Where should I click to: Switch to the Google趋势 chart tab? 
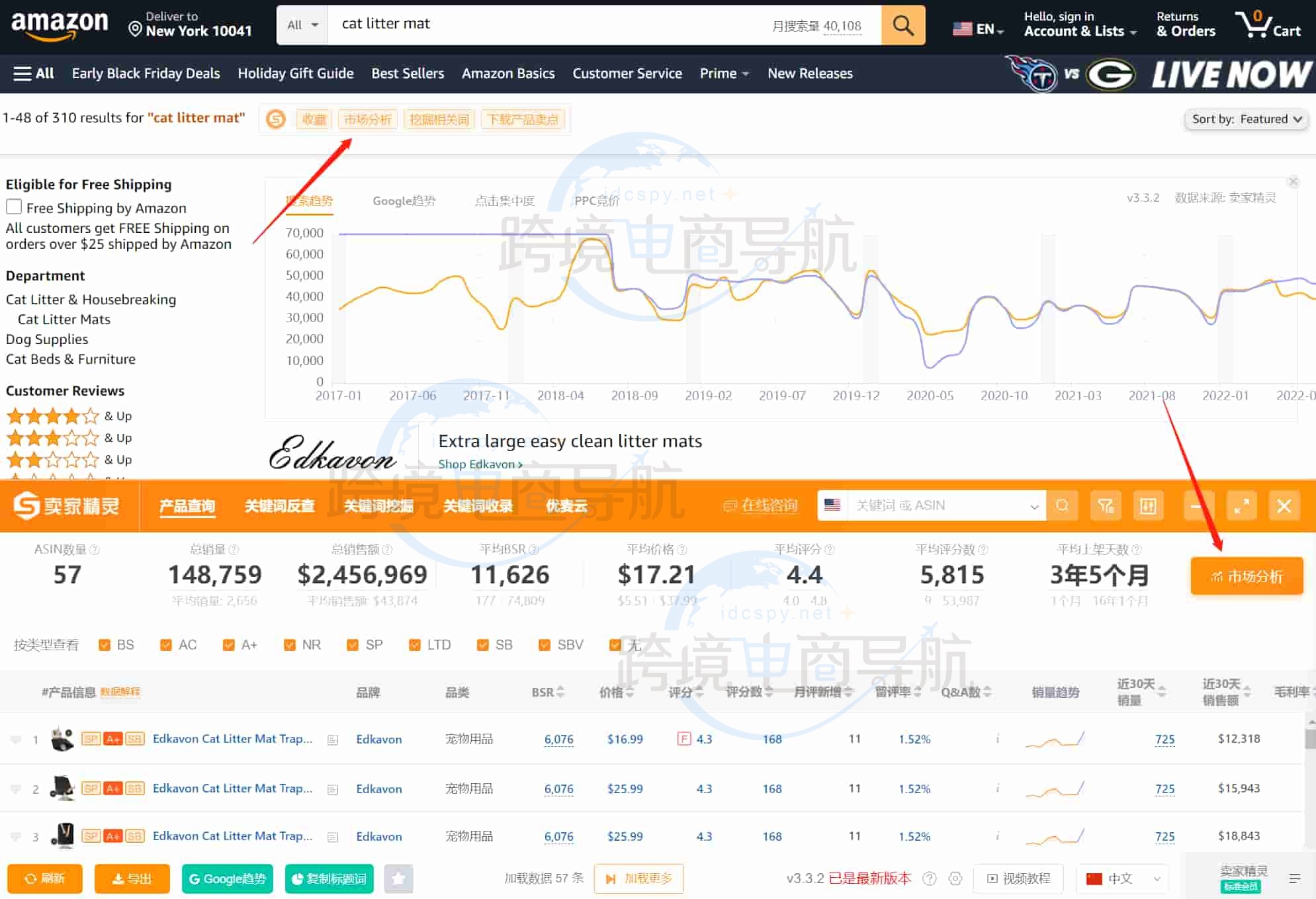[x=404, y=200]
